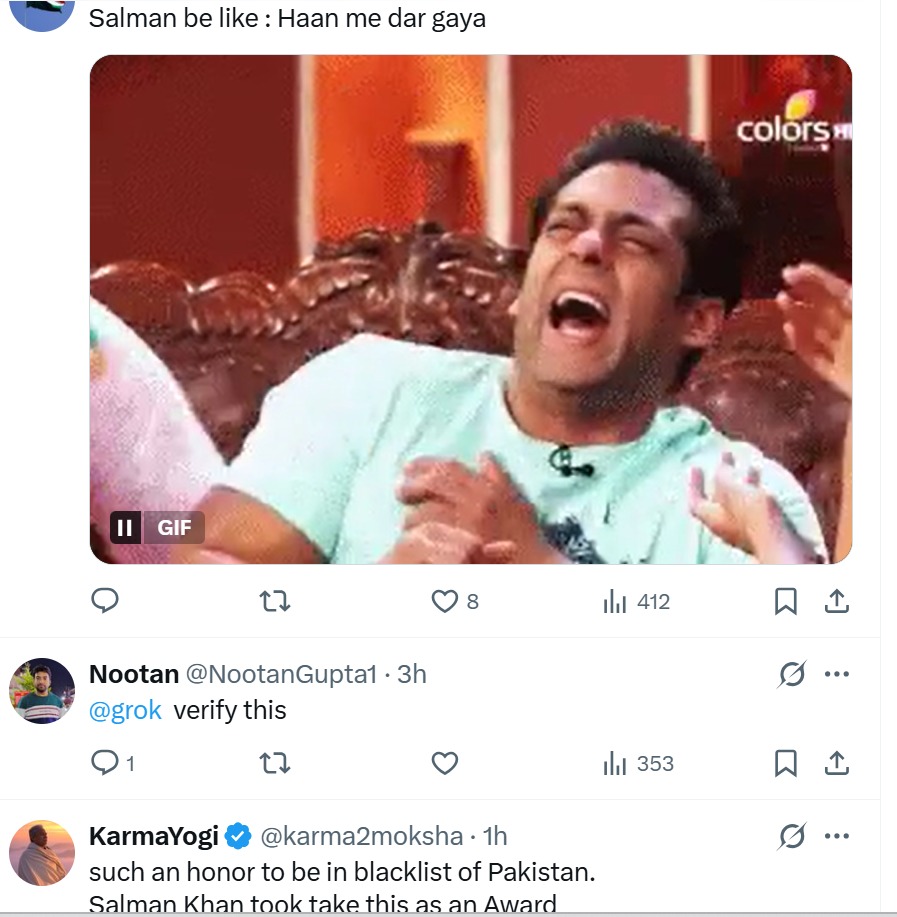Like the GIF tweet with 8 likes
This screenshot has height=917, width=897.
(x=444, y=601)
